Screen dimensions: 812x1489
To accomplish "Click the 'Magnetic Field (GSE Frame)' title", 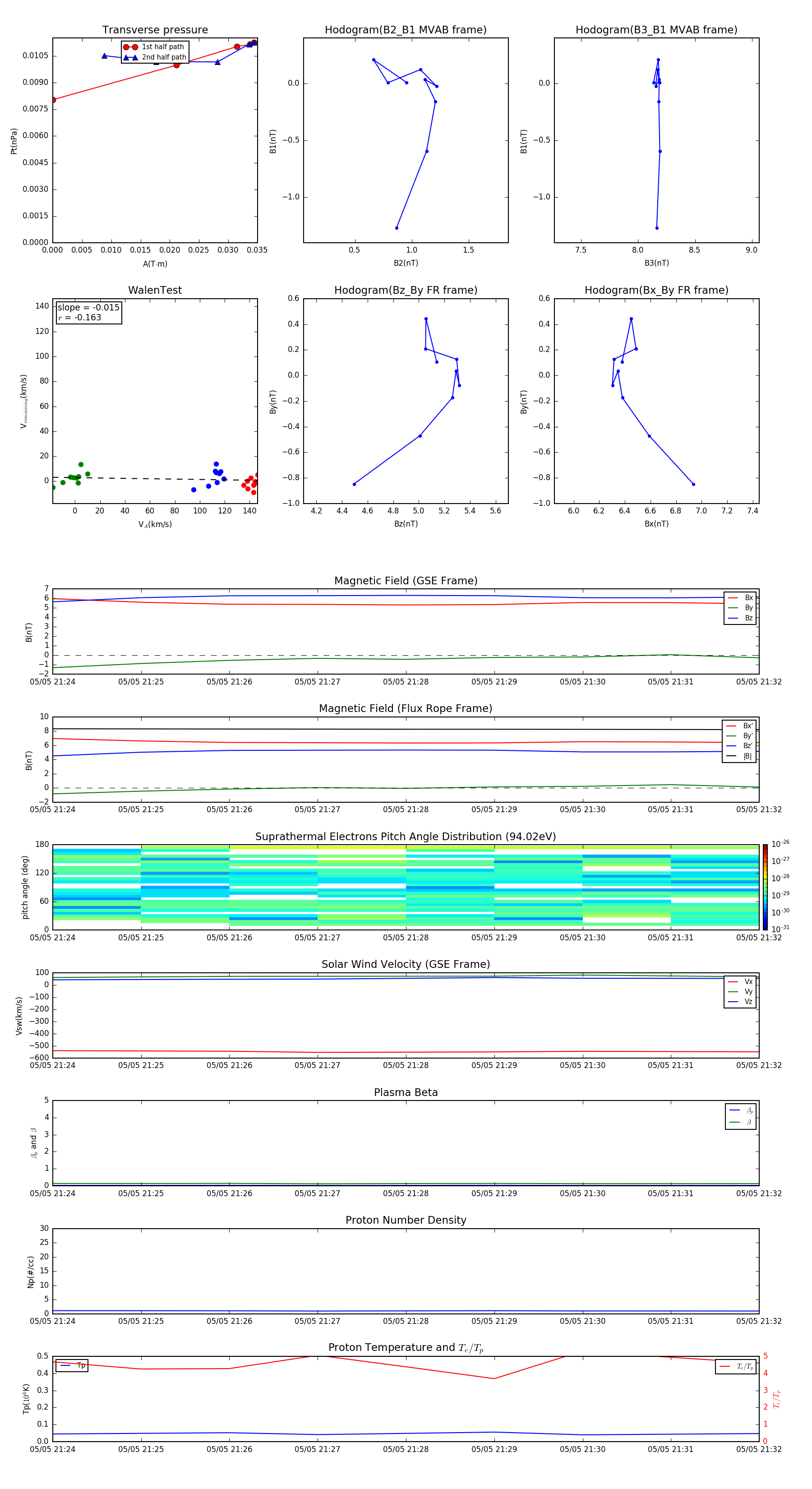I will point(406,581).
